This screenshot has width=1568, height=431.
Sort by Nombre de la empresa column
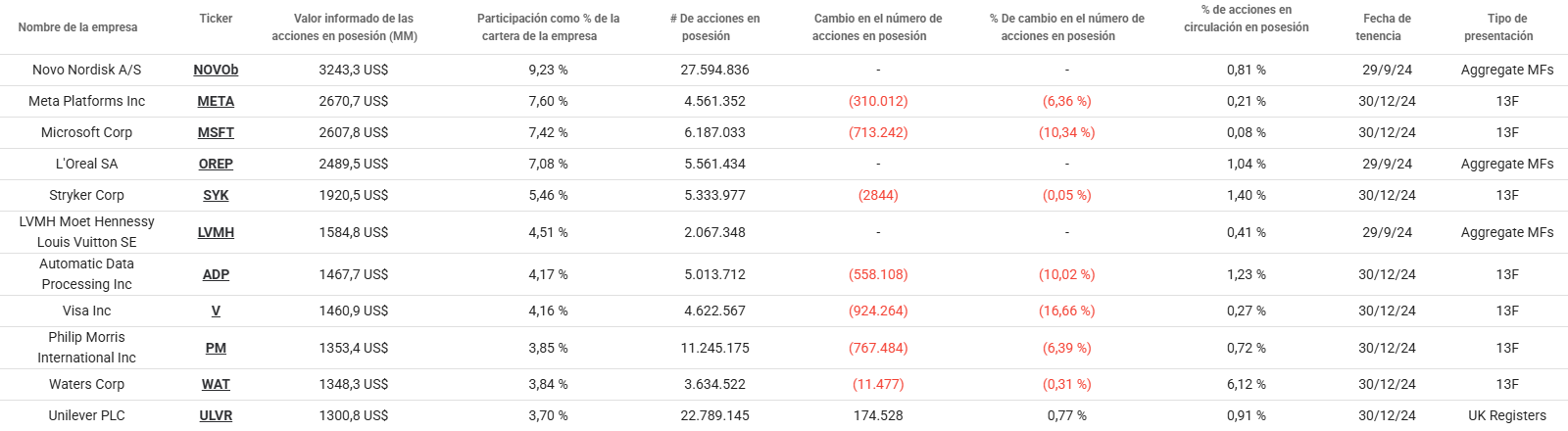pos(77,27)
